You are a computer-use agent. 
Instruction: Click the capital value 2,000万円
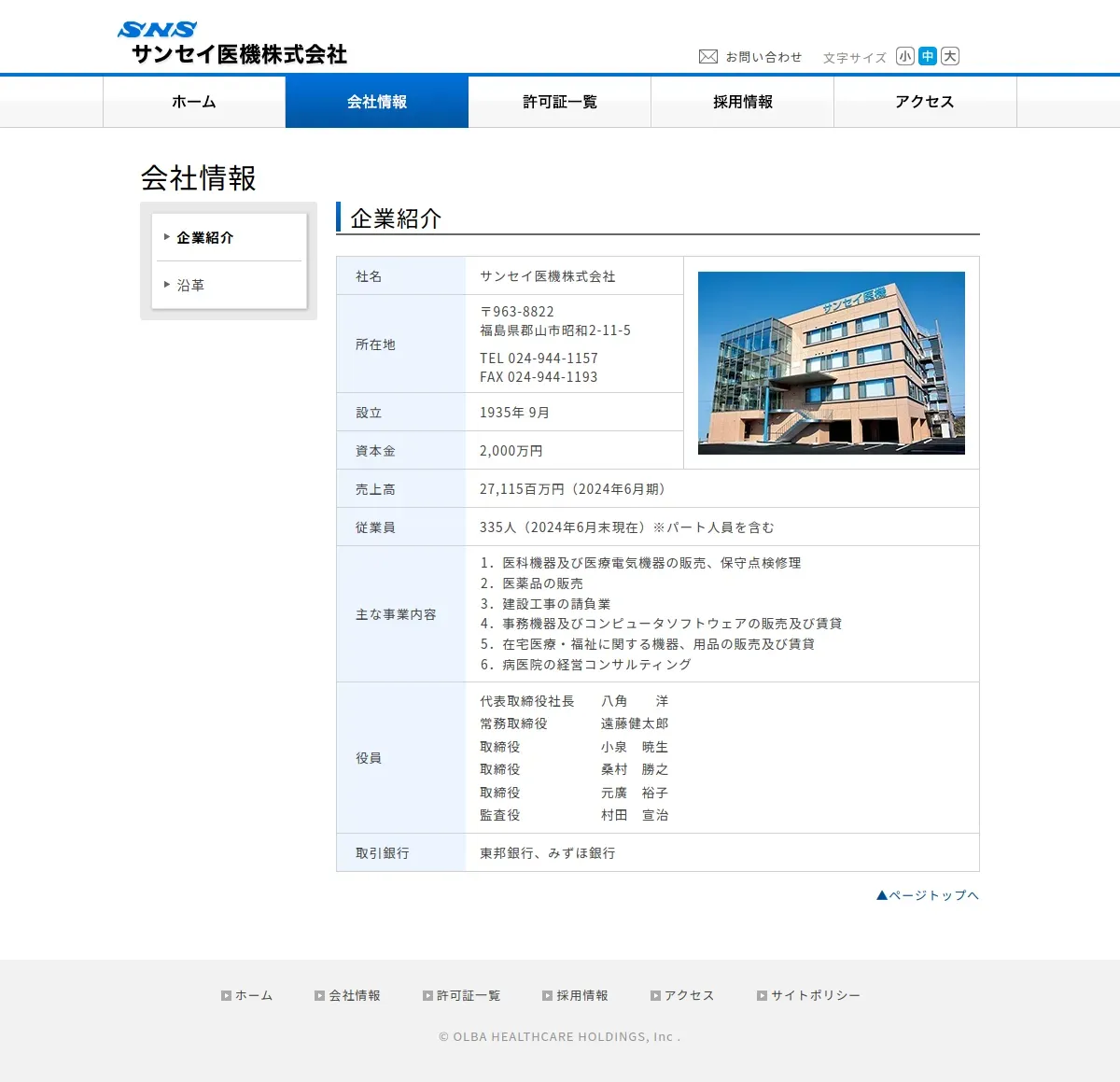tap(511, 451)
